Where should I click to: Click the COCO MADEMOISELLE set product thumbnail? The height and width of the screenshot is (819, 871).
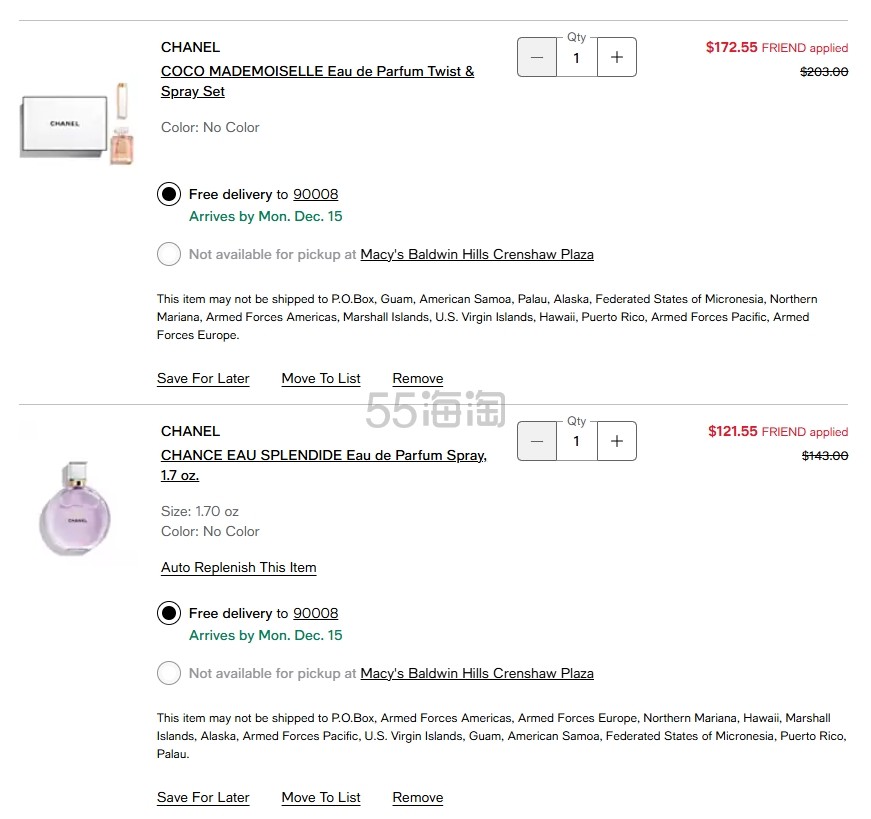point(77,124)
